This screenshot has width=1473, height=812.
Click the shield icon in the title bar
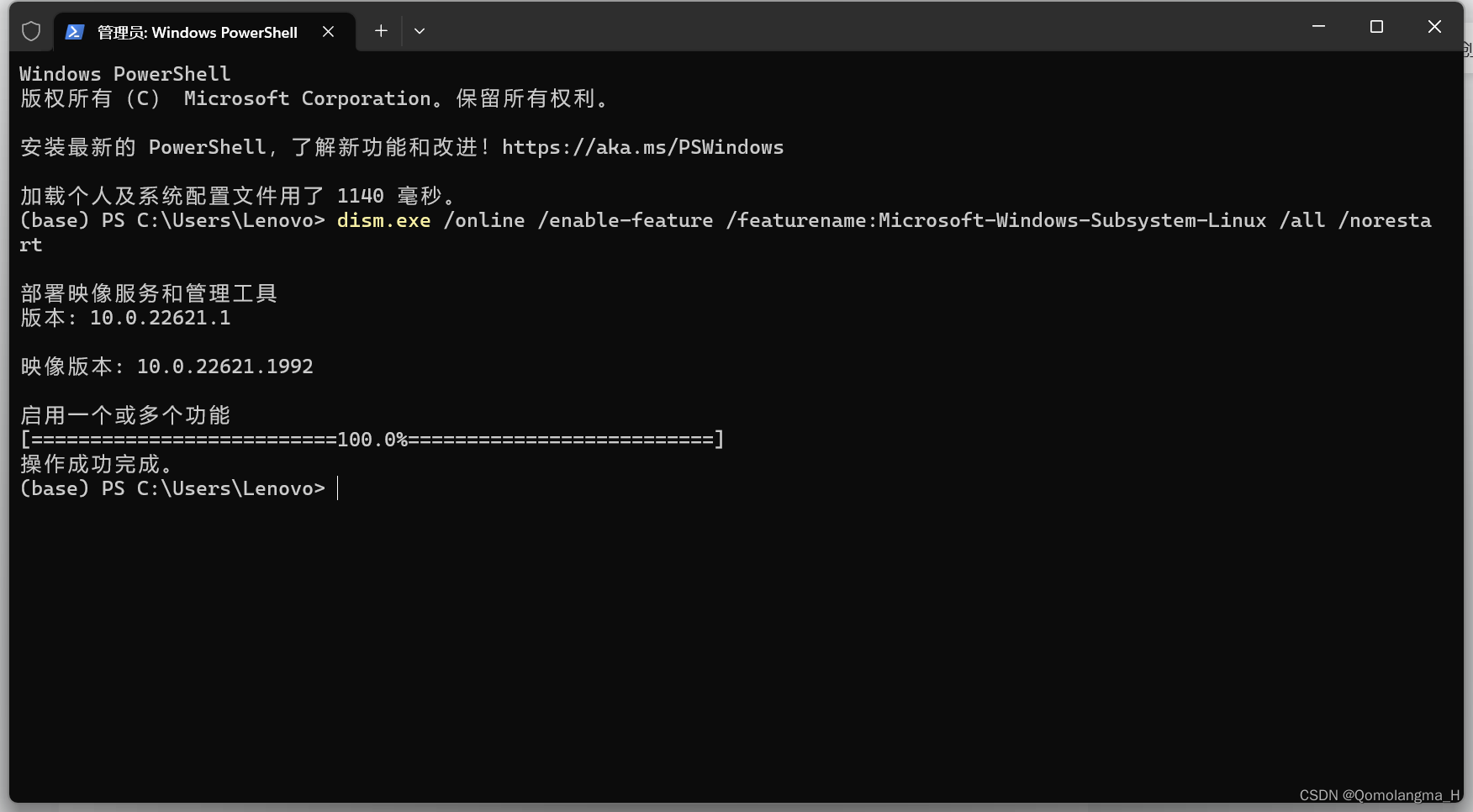31,31
